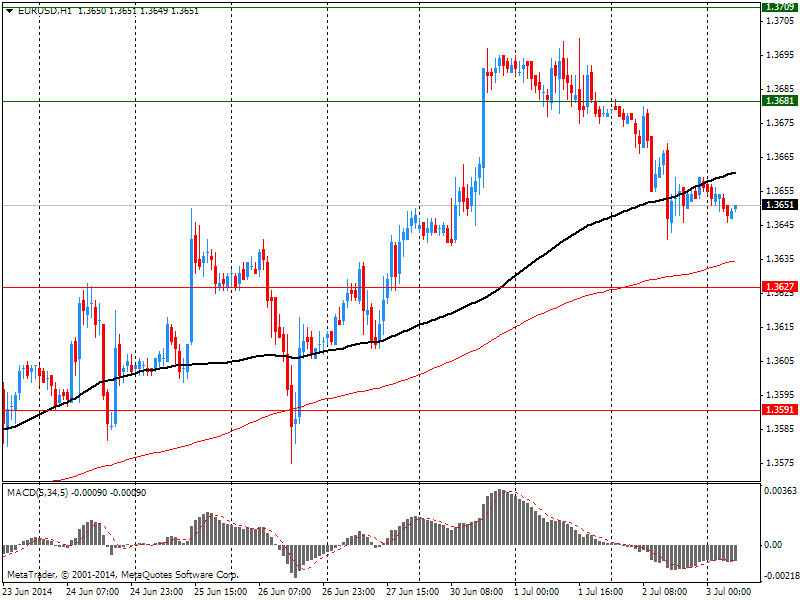This screenshot has height=600, width=800.
Task: Click the 1.3655 value on price axis
Action: [780, 191]
